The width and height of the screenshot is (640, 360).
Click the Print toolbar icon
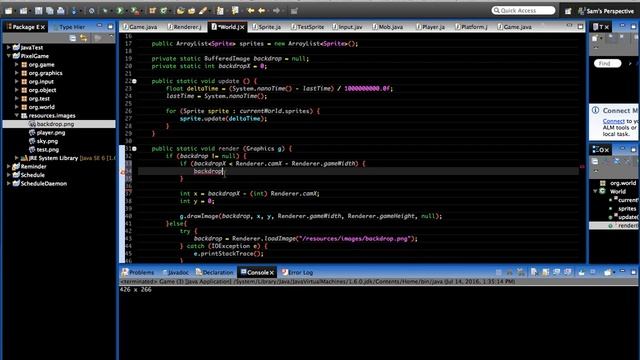point(60,11)
